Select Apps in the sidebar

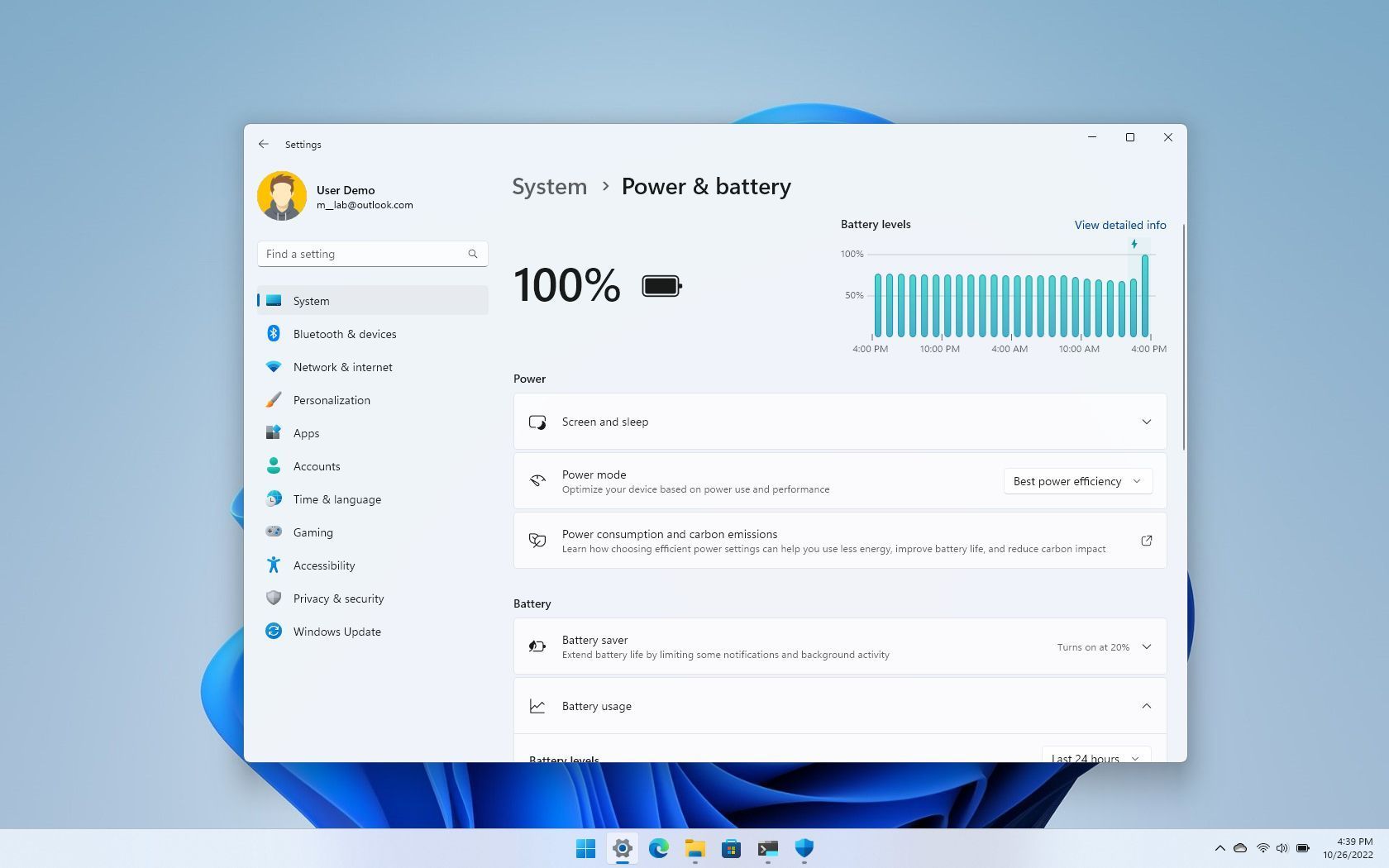[x=306, y=433]
